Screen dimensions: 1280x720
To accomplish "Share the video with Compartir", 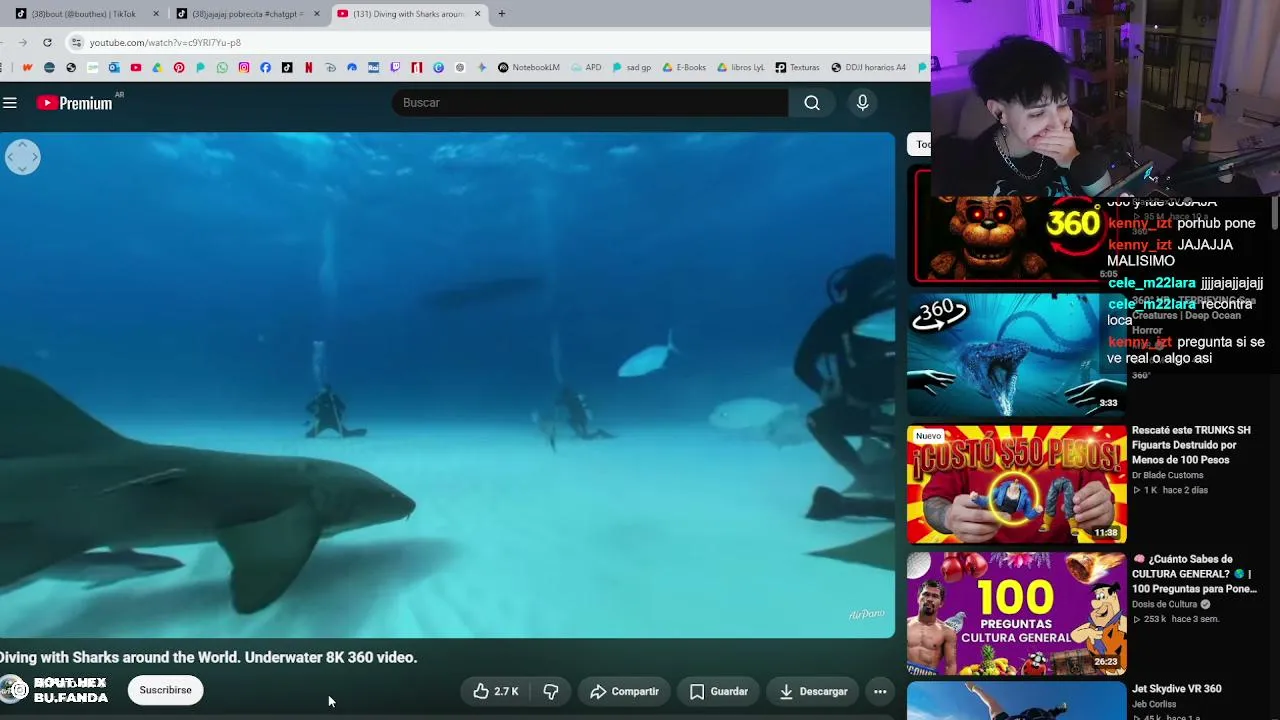I will click(x=624, y=691).
